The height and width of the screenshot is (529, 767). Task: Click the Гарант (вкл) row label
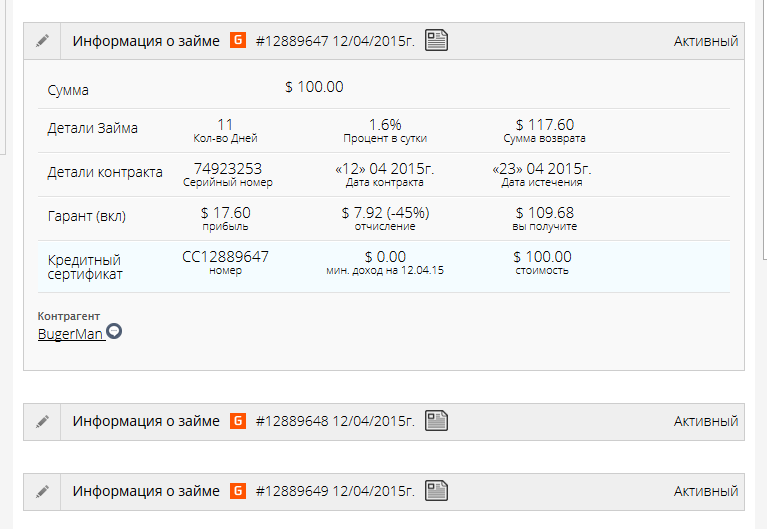point(87,216)
